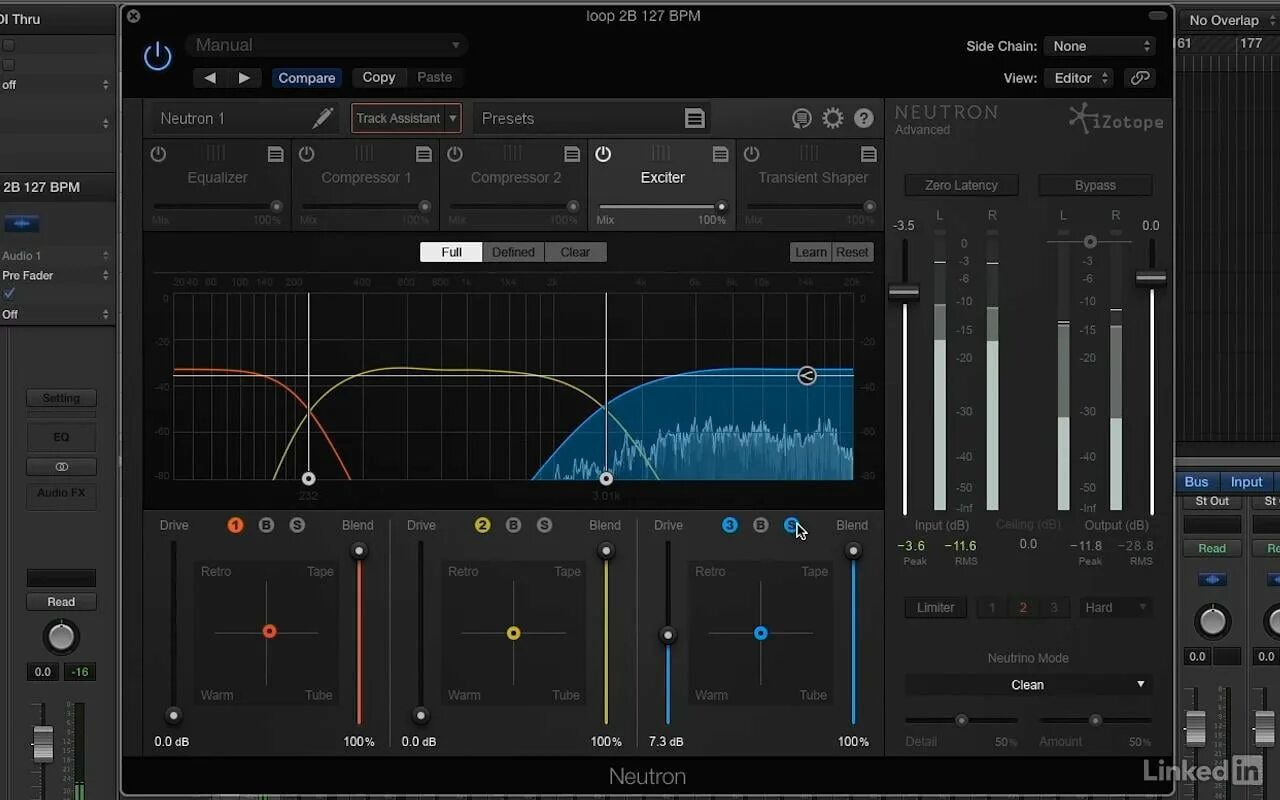Click band 3 Retro/Tape XY pad point
This screenshot has height=800, width=1280.
(x=761, y=633)
